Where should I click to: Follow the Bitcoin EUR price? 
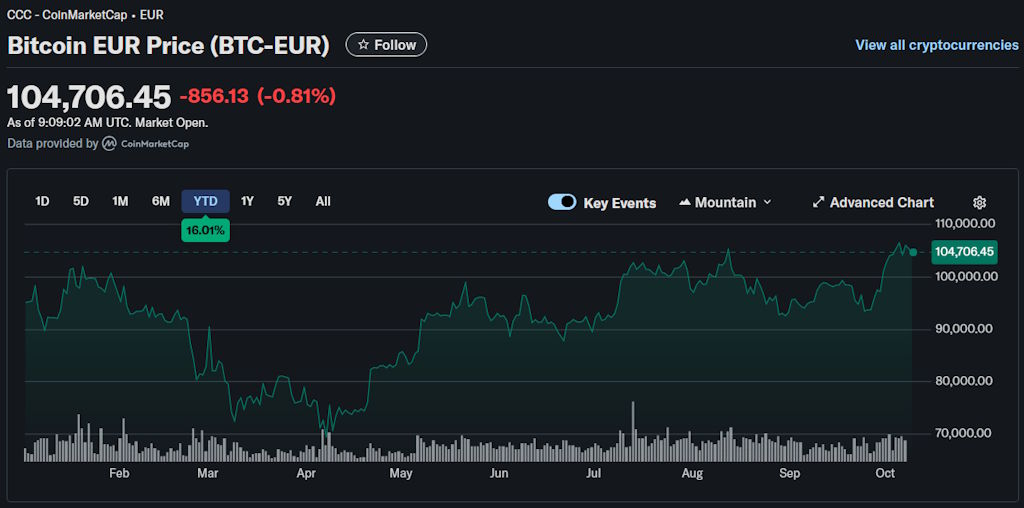(x=387, y=45)
